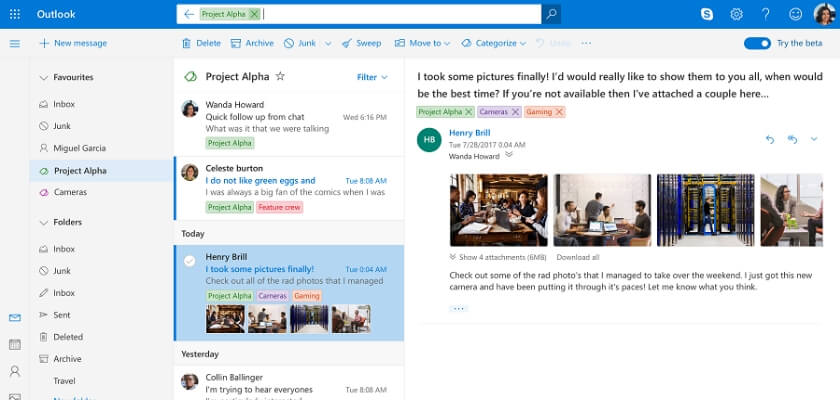Collapse the Favourites section
Viewport: 840px width, 400px height.
click(x=43, y=78)
